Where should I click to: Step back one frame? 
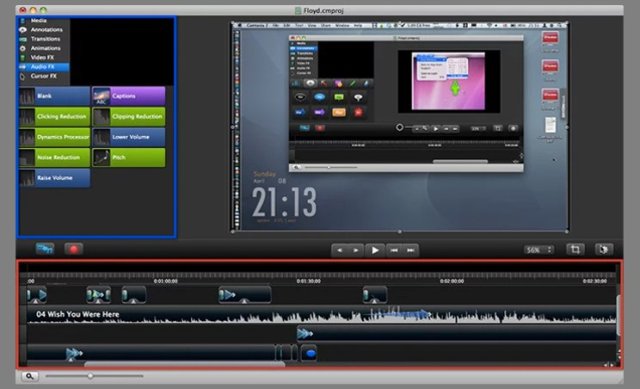pos(340,250)
